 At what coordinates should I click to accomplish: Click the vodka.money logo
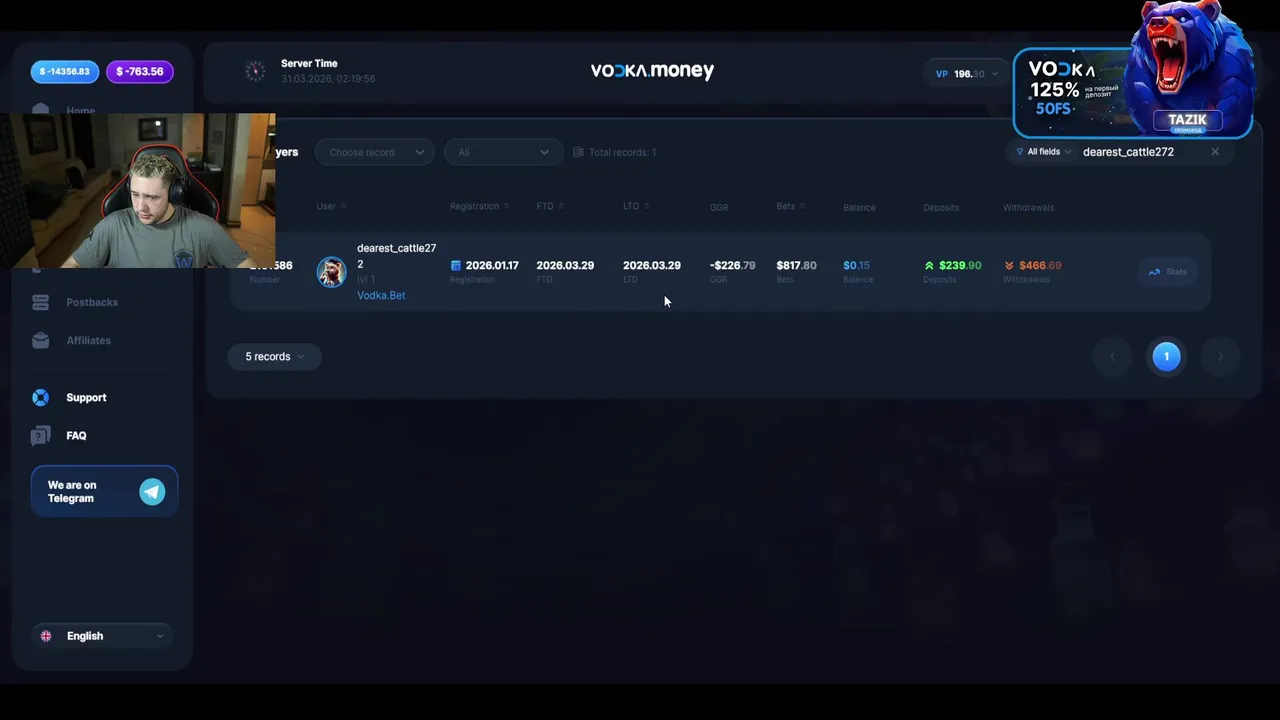coord(652,71)
